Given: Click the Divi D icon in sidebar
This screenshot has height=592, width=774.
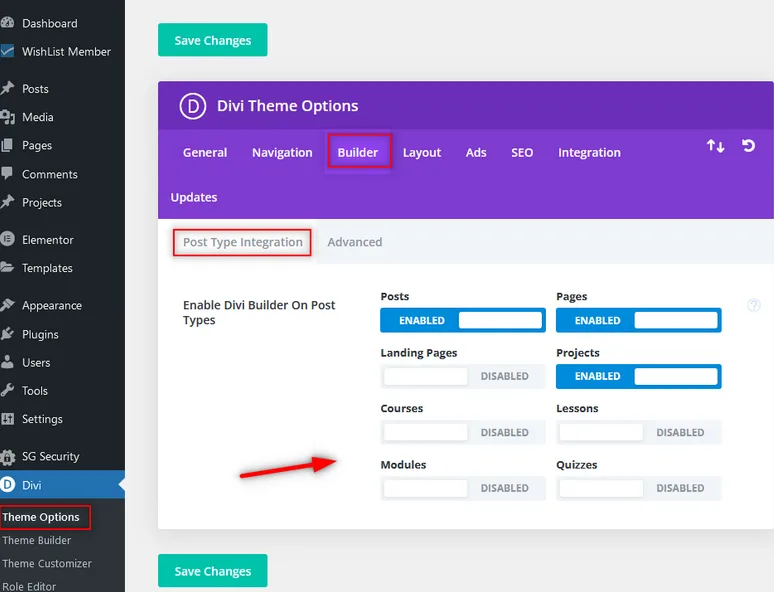Looking at the screenshot, I should tap(7, 485).
